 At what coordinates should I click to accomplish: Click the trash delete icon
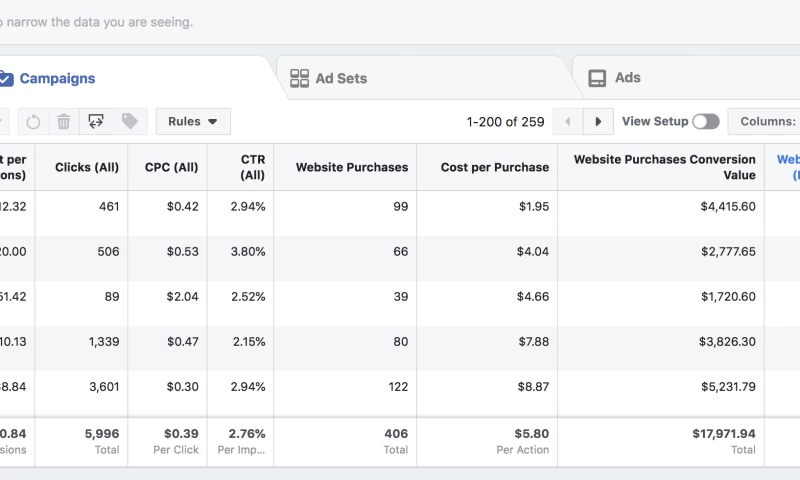64,122
